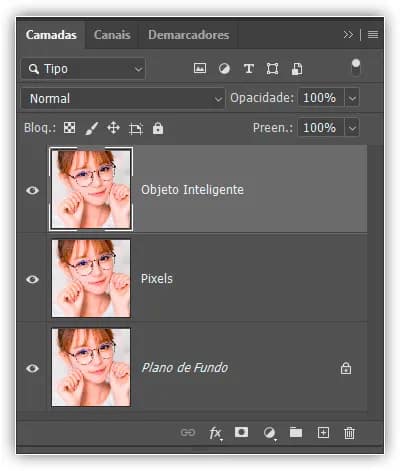Link layers chain icon at panel bottom

(188, 433)
